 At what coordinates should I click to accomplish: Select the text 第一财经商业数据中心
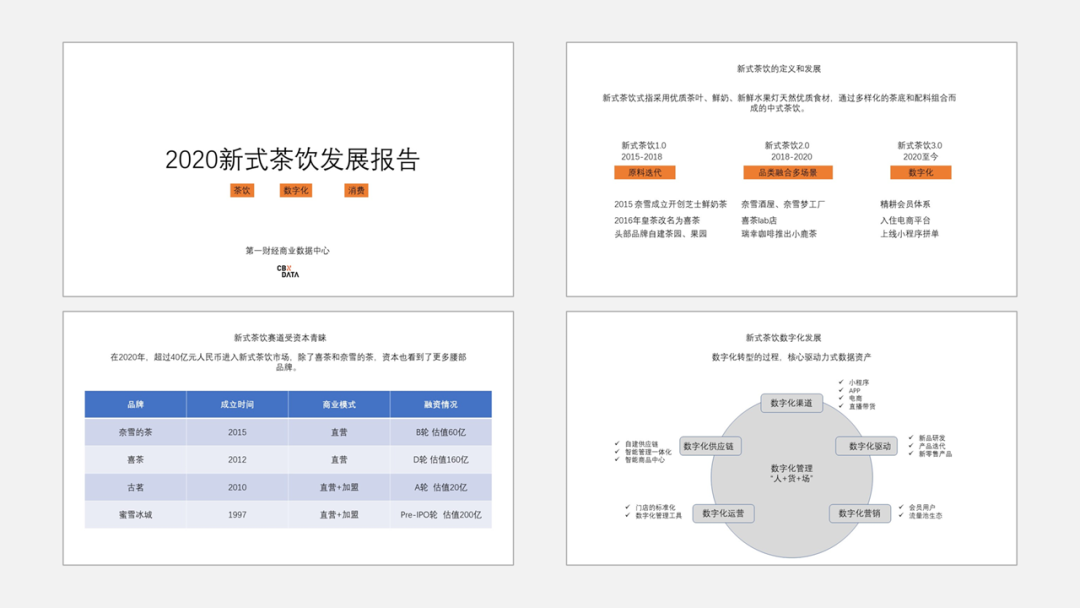click(287, 251)
